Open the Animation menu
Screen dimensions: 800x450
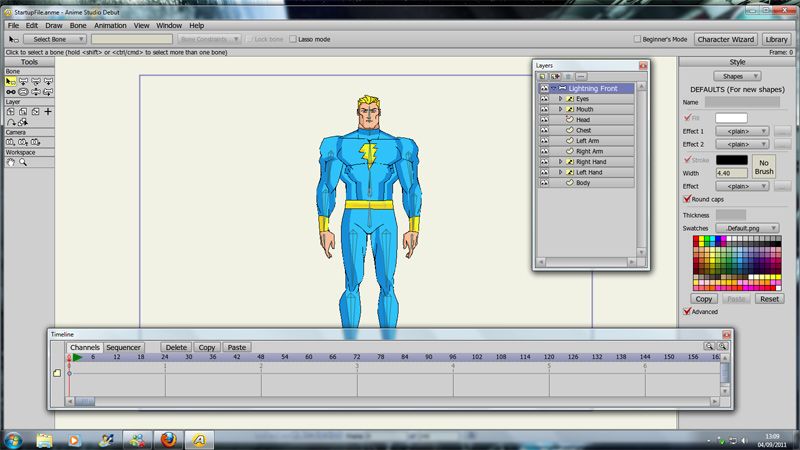(110, 24)
